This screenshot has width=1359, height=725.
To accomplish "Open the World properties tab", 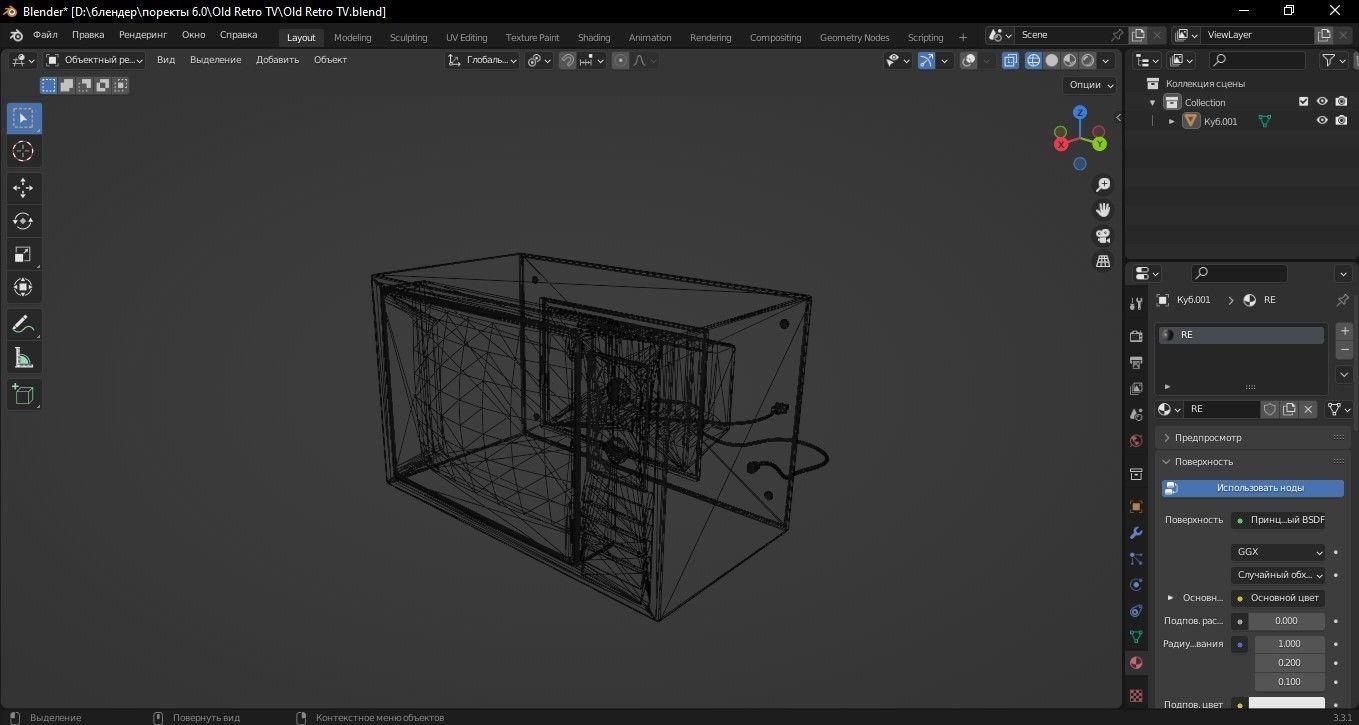I will point(1136,440).
